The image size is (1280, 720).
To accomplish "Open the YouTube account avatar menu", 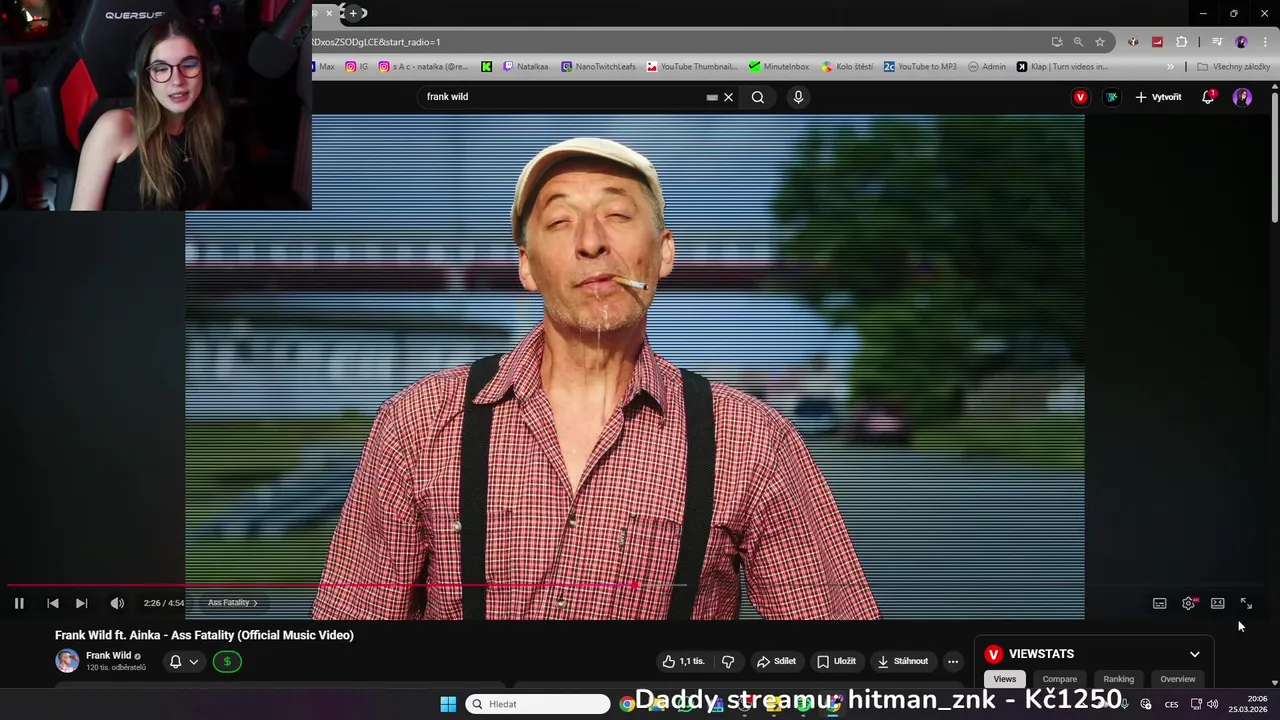I will pyautogui.click(x=1242, y=97).
